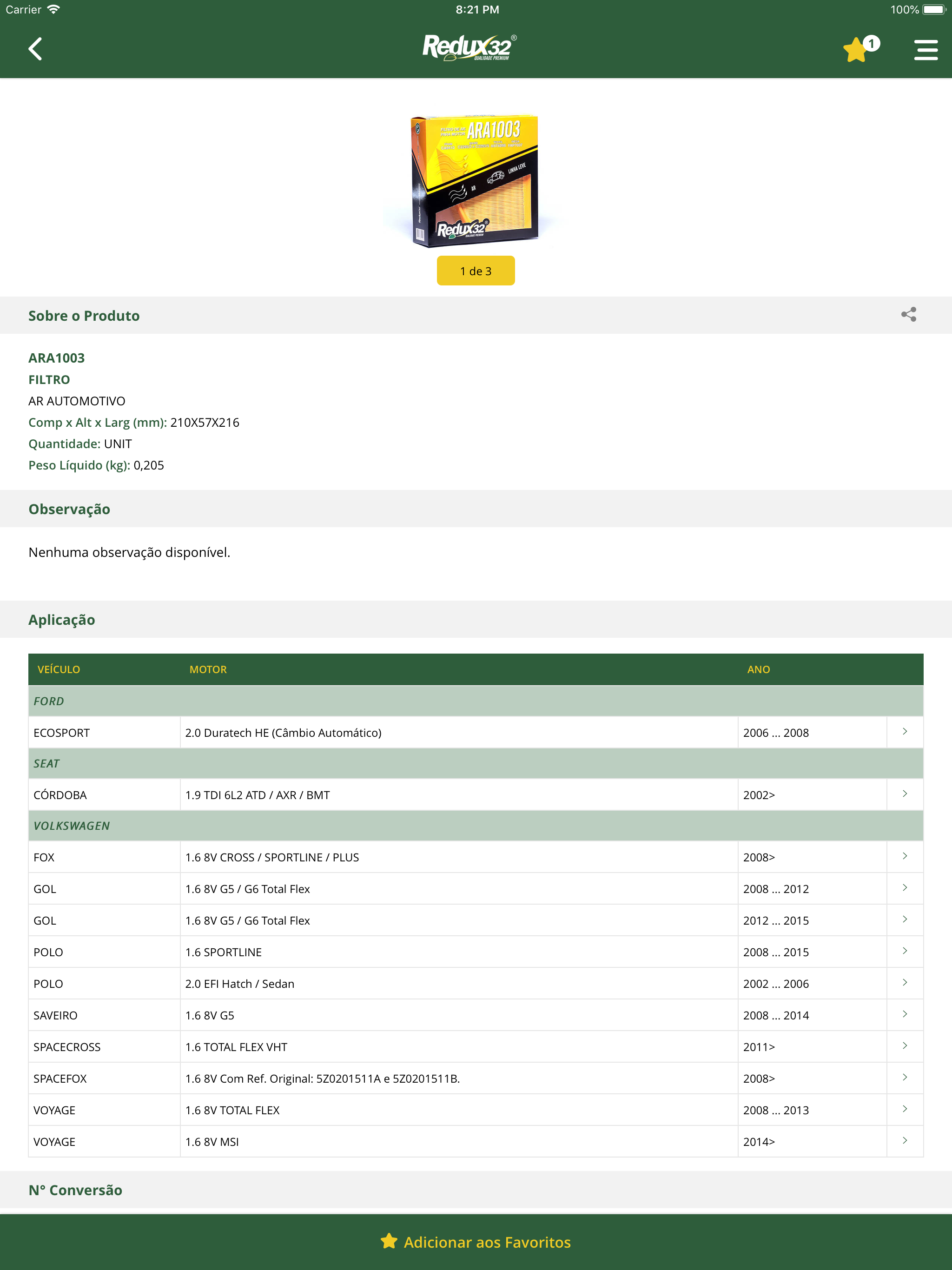Add product with Adicionar aos Favoritos

click(476, 1242)
